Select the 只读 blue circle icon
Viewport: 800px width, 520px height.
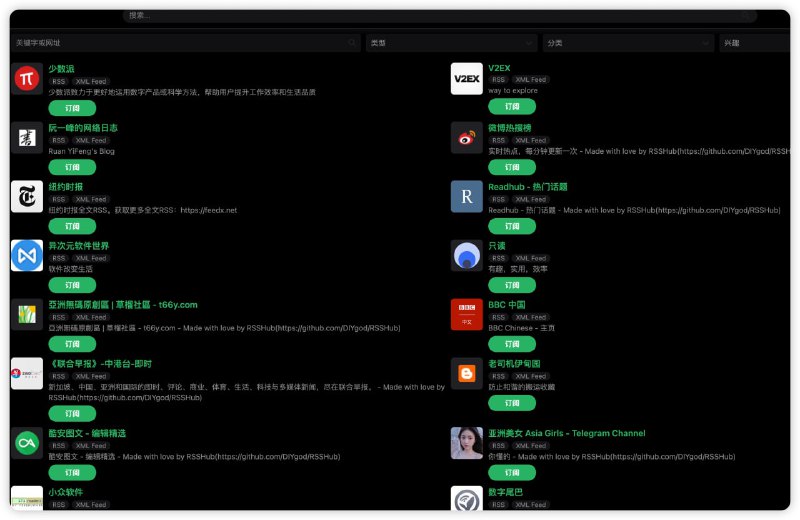point(467,256)
